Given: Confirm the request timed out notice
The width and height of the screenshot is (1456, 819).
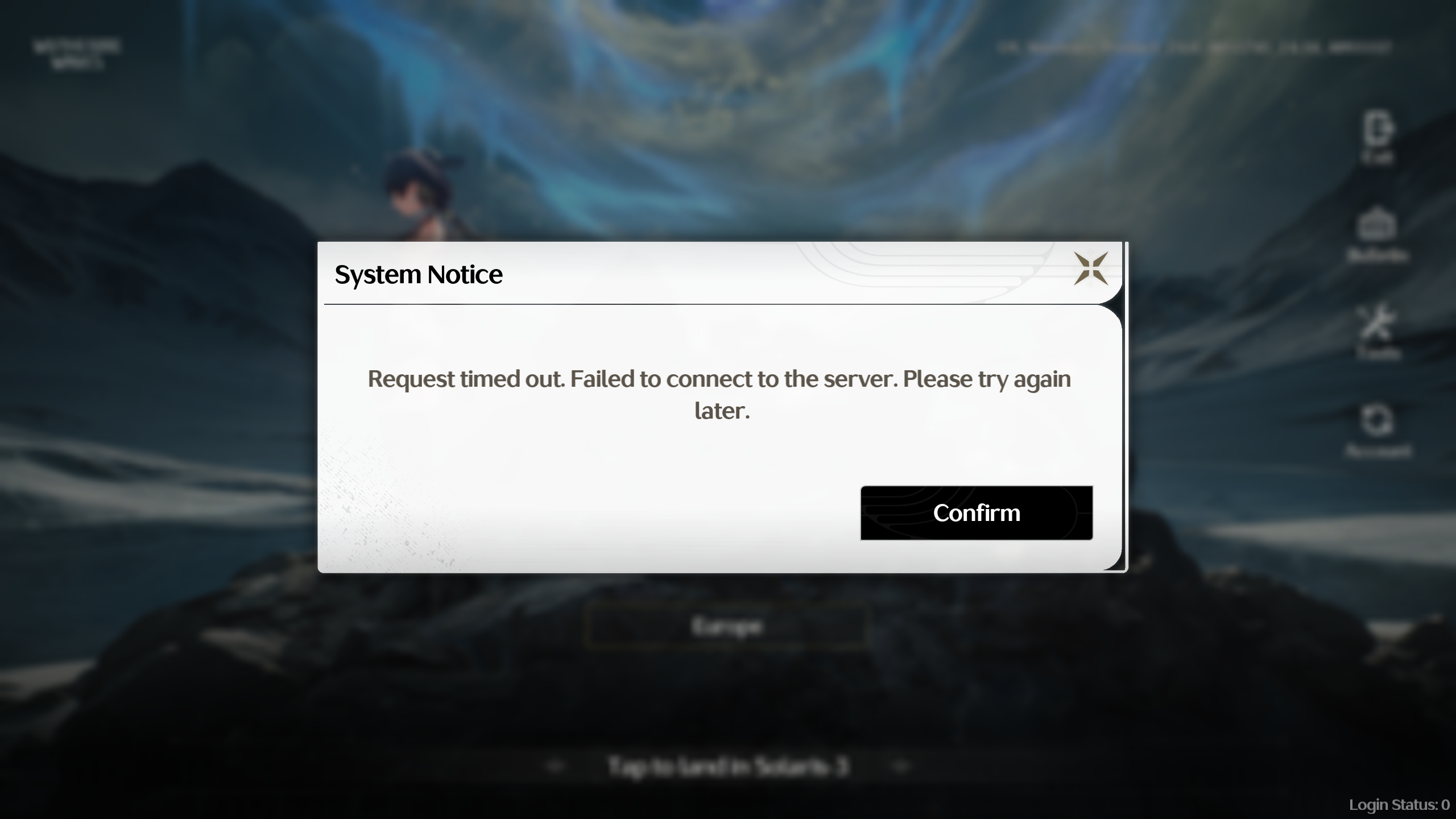Looking at the screenshot, I should point(977,512).
